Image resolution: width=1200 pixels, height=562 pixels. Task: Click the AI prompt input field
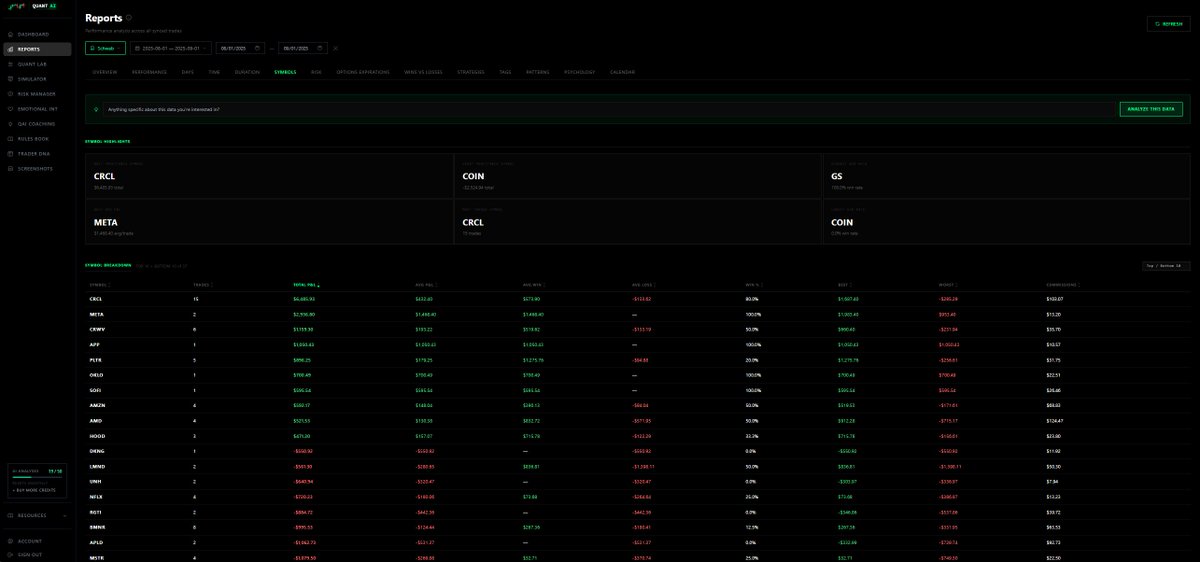tap(610, 109)
